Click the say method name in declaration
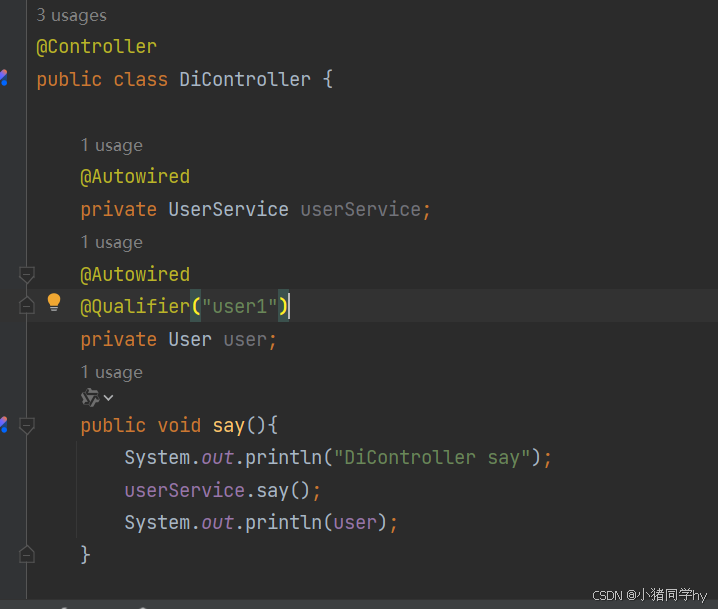The height and width of the screenshot is (609, 718). pos(229,425)
